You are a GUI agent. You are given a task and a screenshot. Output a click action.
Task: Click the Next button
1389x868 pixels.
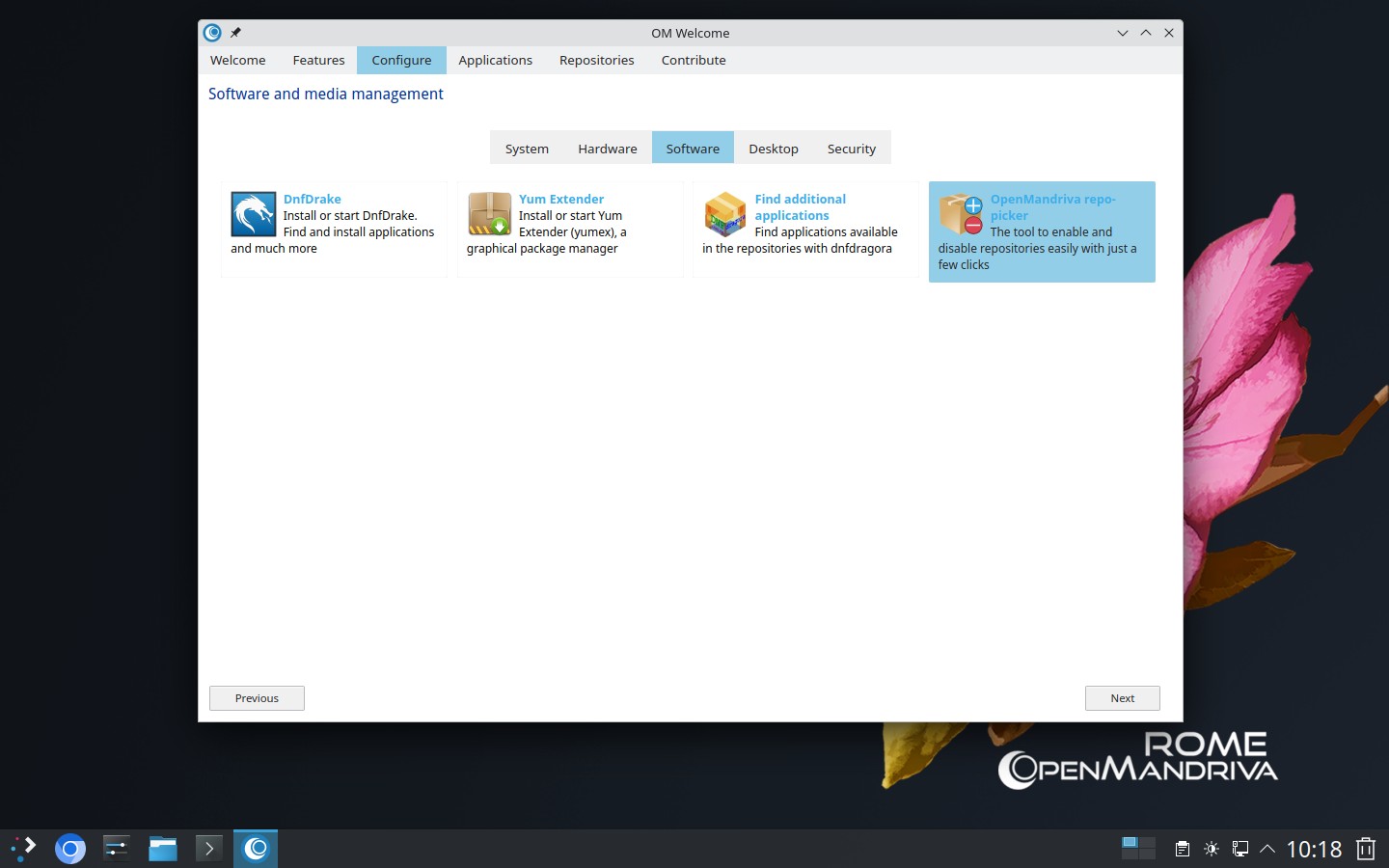point(1122,698)
